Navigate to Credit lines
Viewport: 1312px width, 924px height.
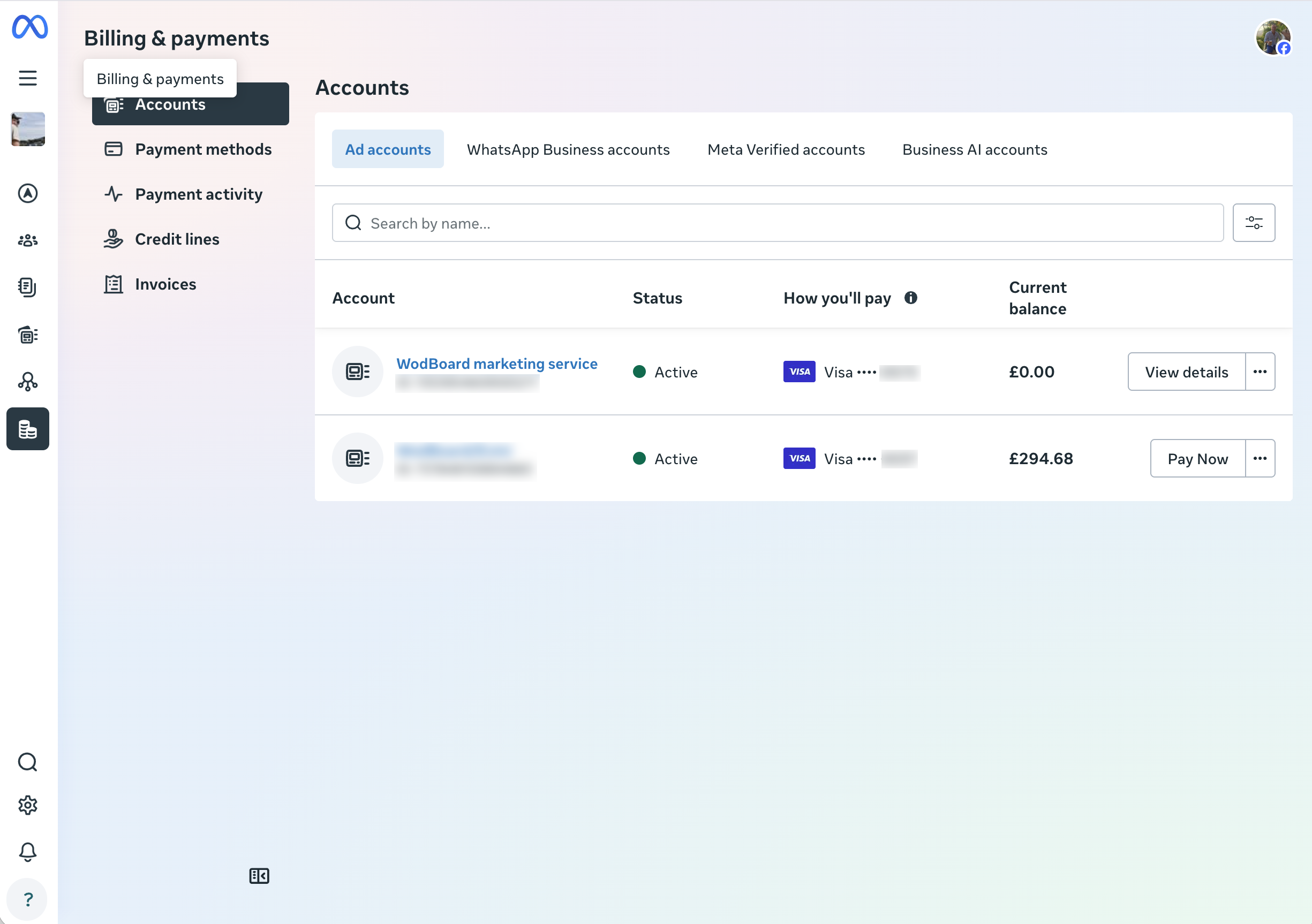click(x=190, y=239)
